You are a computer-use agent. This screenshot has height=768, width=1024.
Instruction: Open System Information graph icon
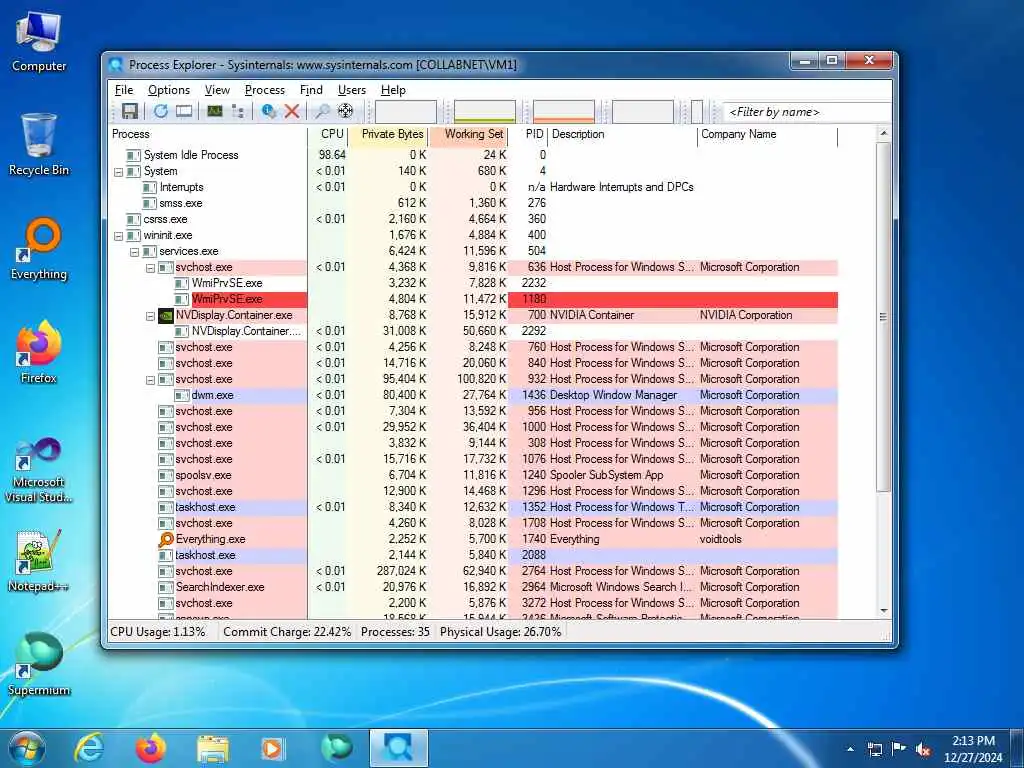[215, 112]
